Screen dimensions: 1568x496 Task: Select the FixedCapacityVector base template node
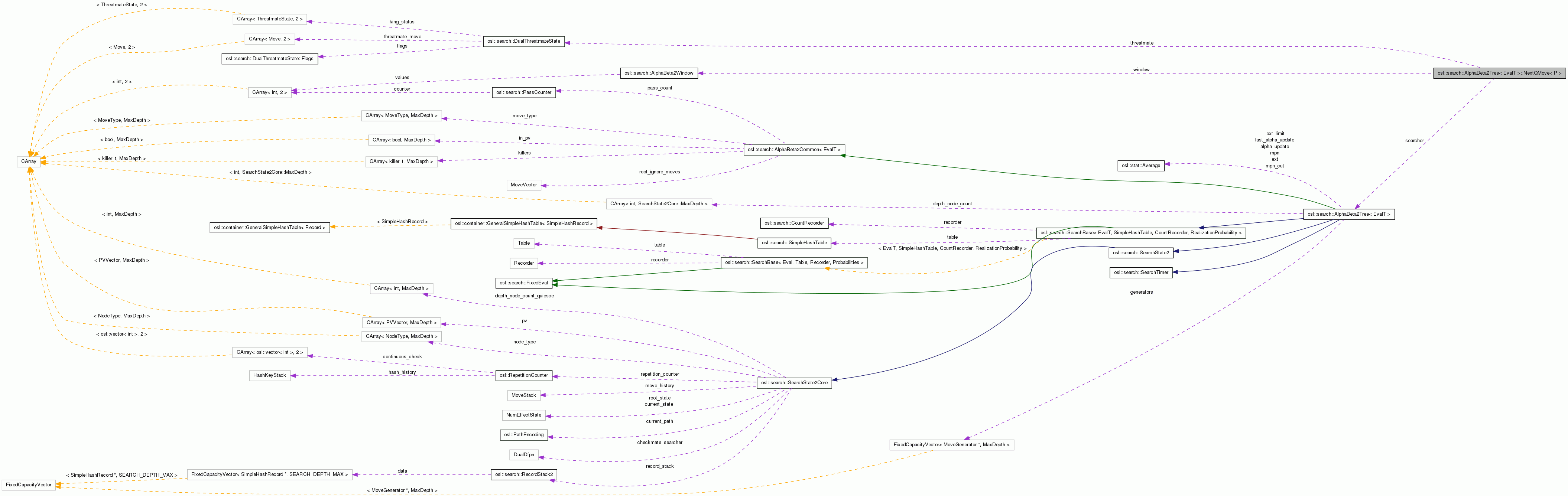[29, 485]
